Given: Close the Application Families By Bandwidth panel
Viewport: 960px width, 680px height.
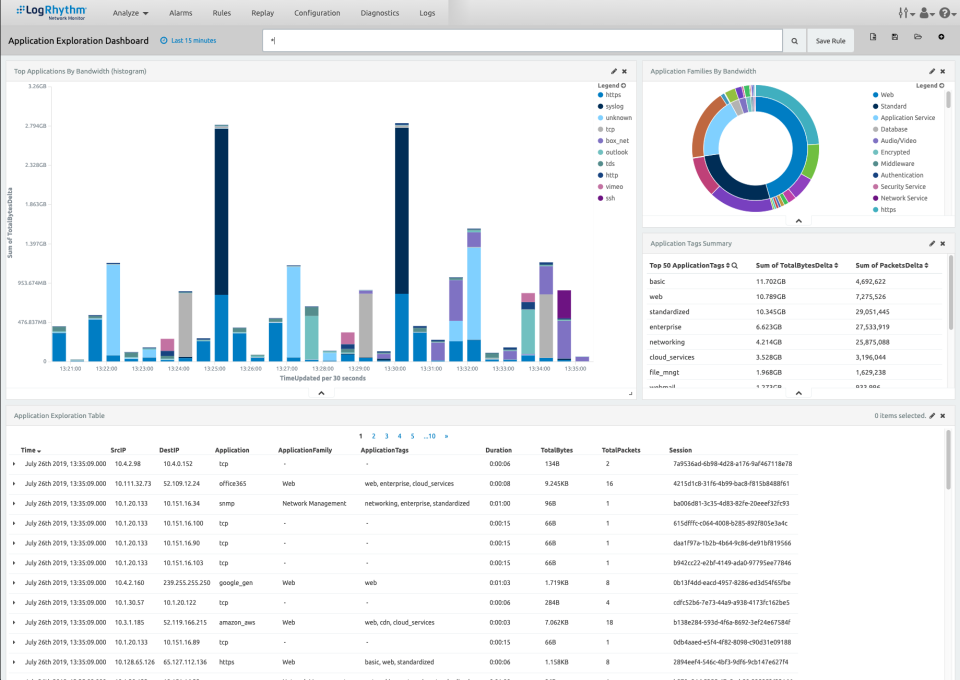Looking at the screenshot, I should click(x=942, y=72).
